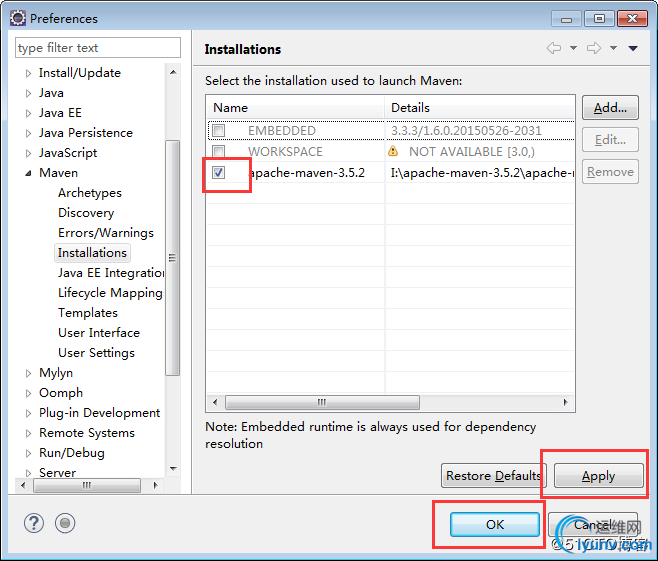The width and height of the screenshot is (658, 561).
Task: Expand the Java EE tree node
Action: coord(28,113)
